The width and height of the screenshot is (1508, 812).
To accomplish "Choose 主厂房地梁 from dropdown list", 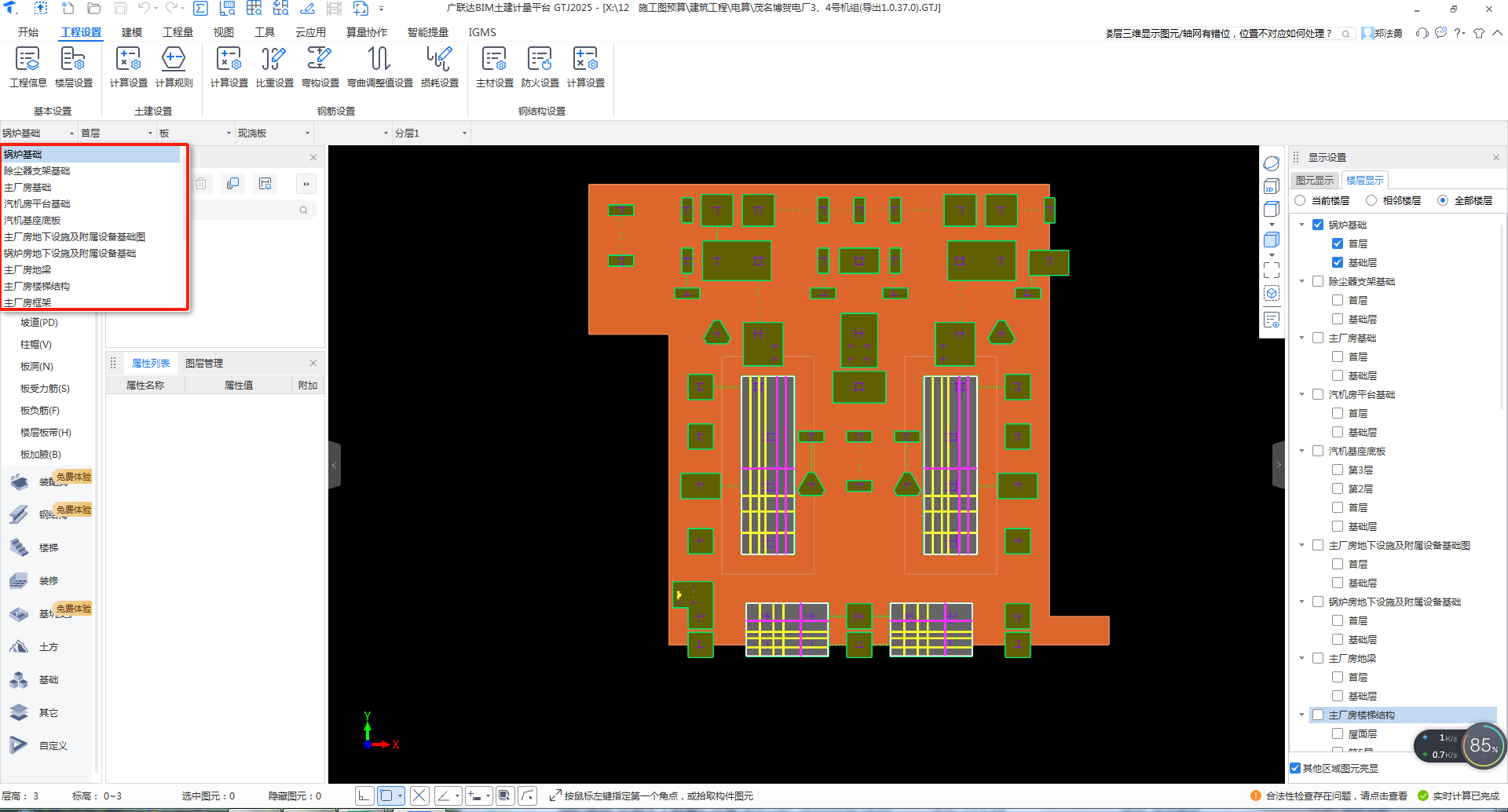I will [92, 269].
